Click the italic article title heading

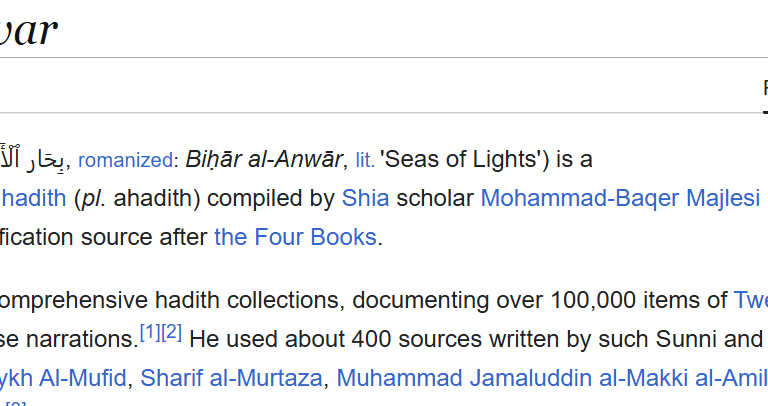click(28, 30)
